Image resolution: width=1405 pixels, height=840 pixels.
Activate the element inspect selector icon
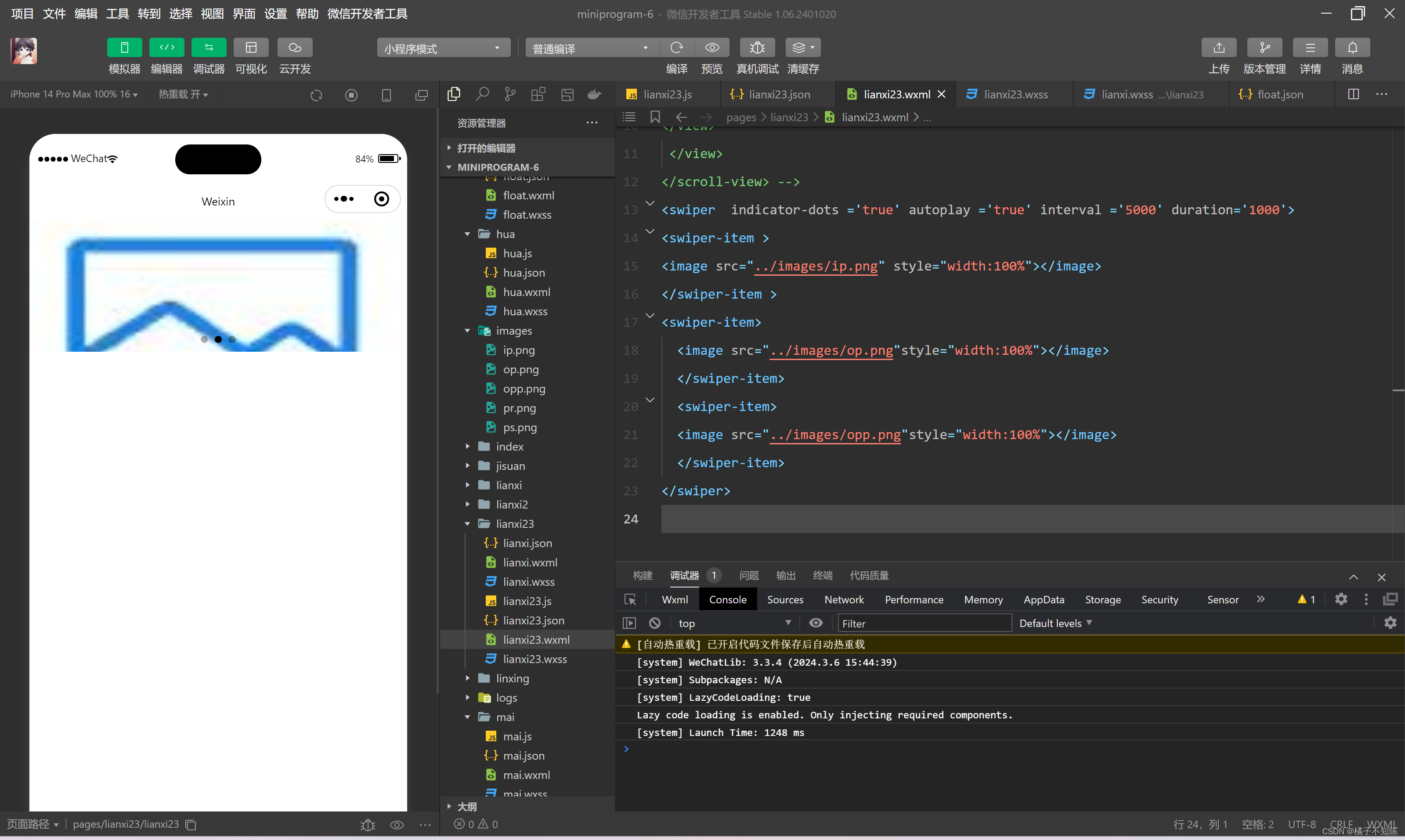coord(630,599)
